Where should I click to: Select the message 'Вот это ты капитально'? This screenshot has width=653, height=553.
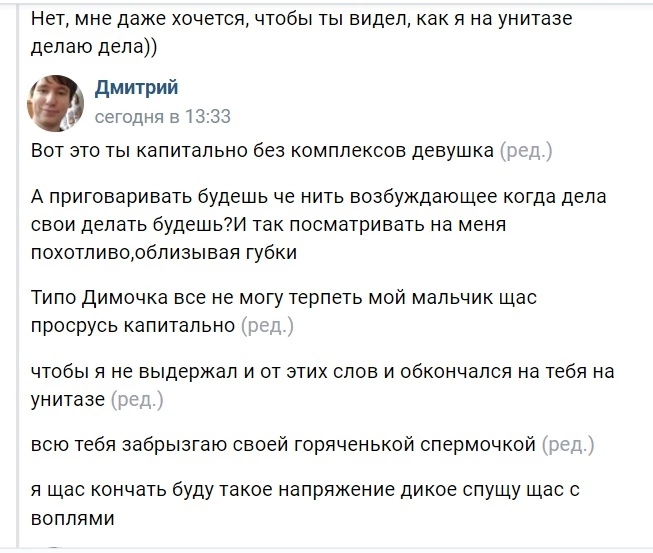coord(262,150)
